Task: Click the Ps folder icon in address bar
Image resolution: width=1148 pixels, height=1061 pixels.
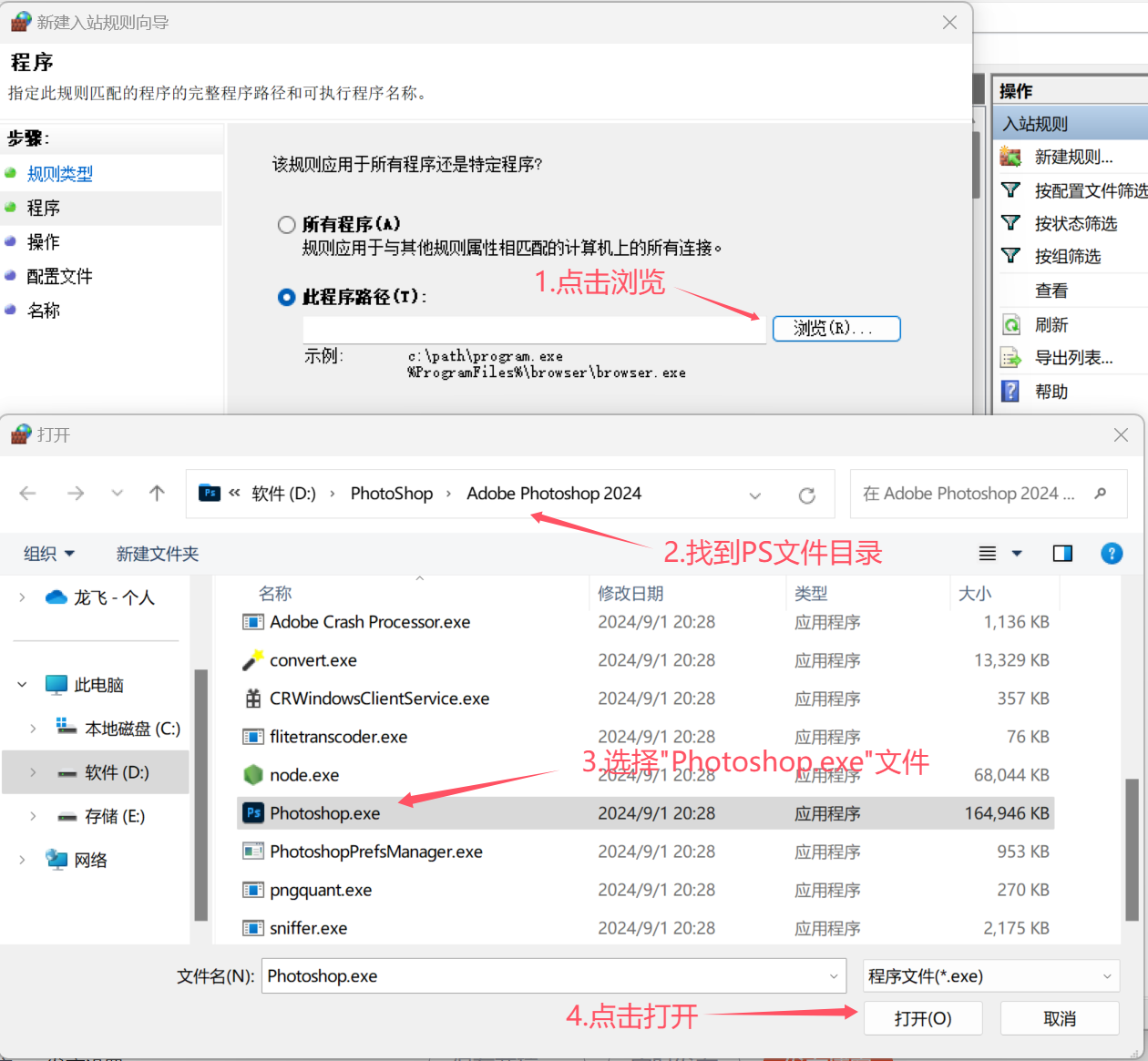Action: click(x=210, y=493)
